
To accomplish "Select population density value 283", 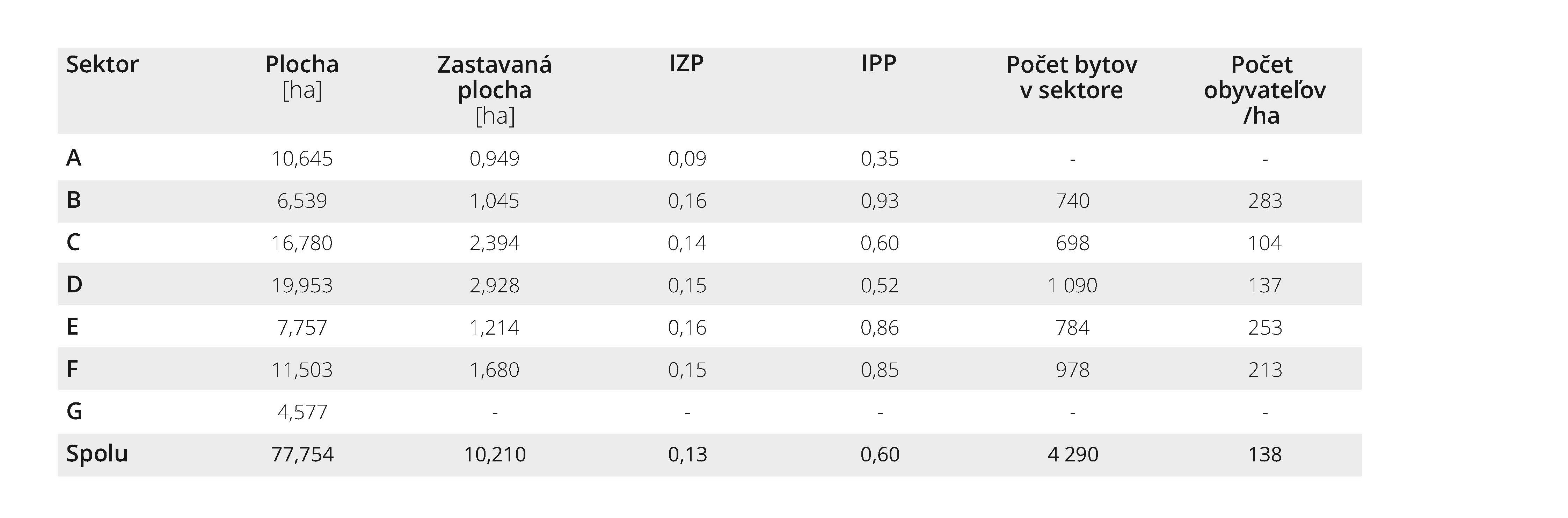I will (1265, 201).
